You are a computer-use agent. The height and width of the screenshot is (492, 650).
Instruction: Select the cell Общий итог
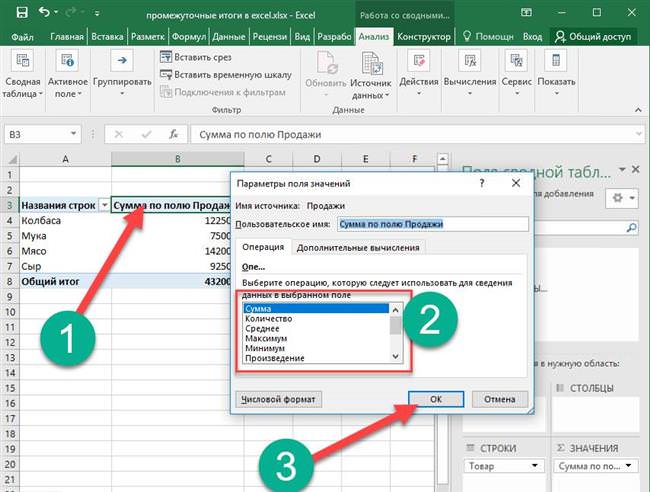coord(65,281)
